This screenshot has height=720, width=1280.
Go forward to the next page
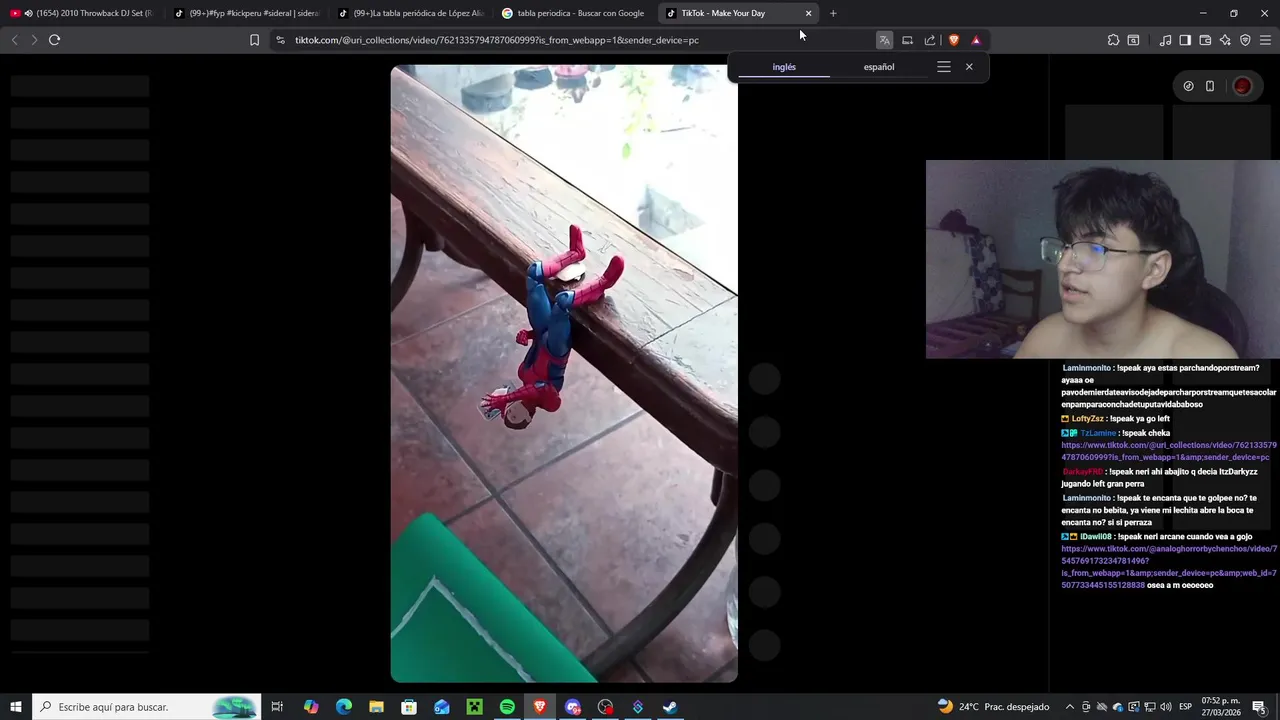(34, 40)
